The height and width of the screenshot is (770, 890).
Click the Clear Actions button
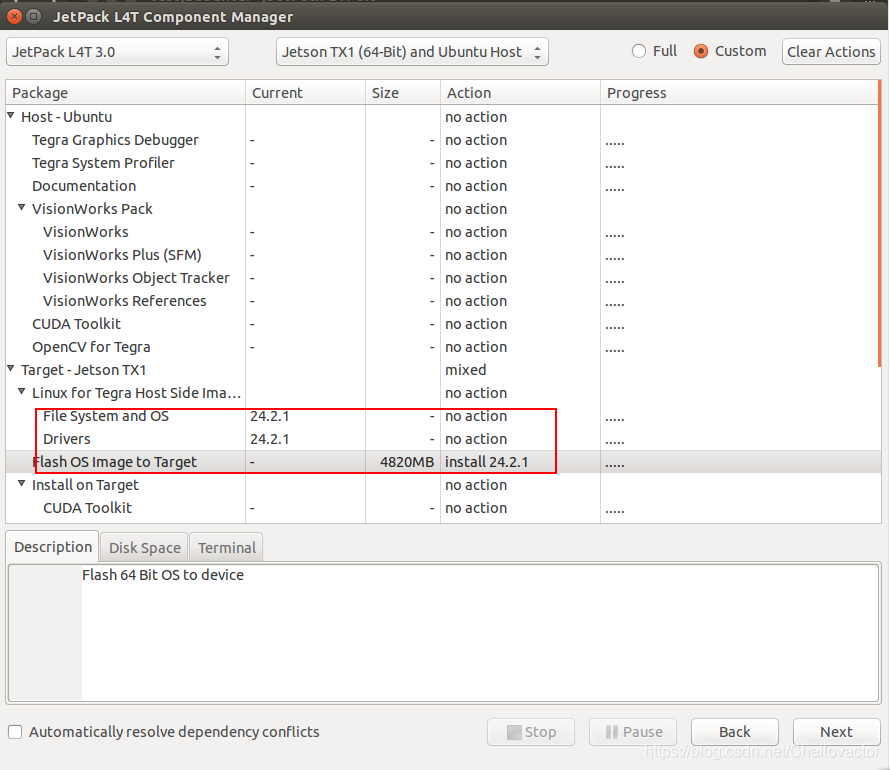(831, 52)
